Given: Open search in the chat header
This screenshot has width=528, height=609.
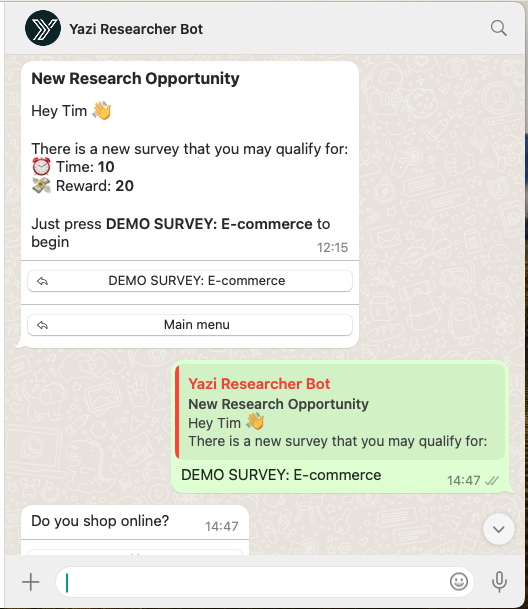Looking at the screenshot, I should (498, 28).
